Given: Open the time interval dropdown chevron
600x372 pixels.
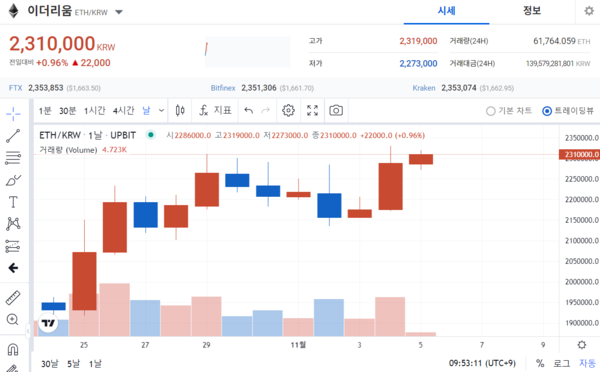Looking at the screenshot, I should click(161, 111).
